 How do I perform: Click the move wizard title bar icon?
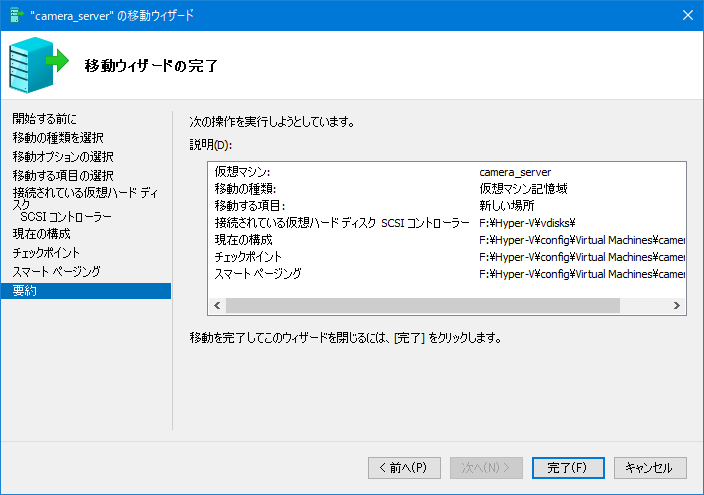click(17, 15)
